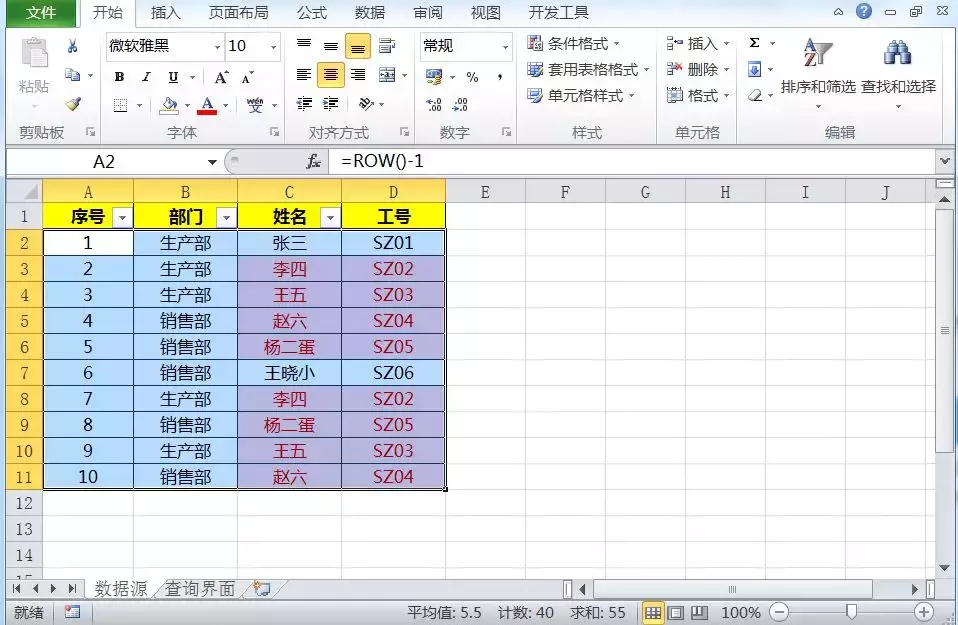
Task: Click the 删除 cells button
Action: pyautogui.click(x=698, y=70)
